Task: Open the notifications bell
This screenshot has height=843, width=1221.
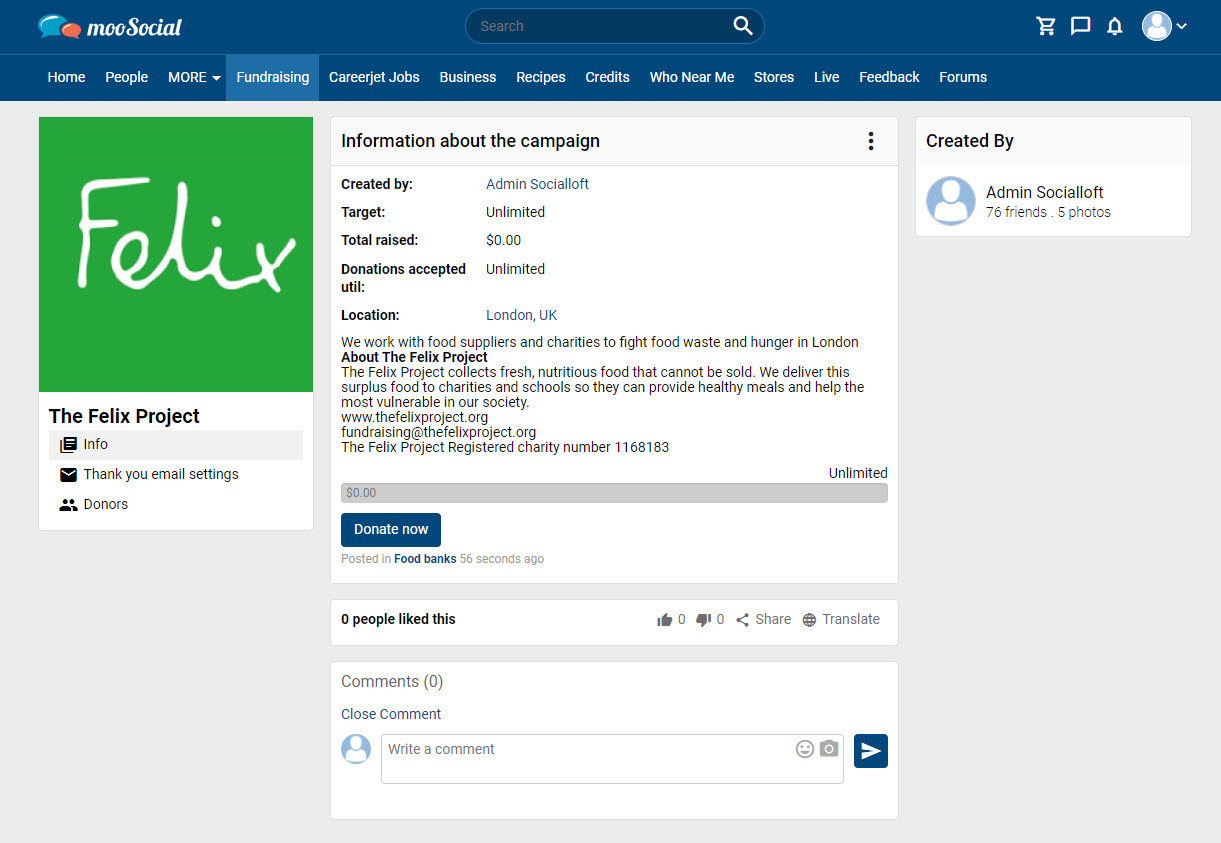Action: coord(1115,26)
